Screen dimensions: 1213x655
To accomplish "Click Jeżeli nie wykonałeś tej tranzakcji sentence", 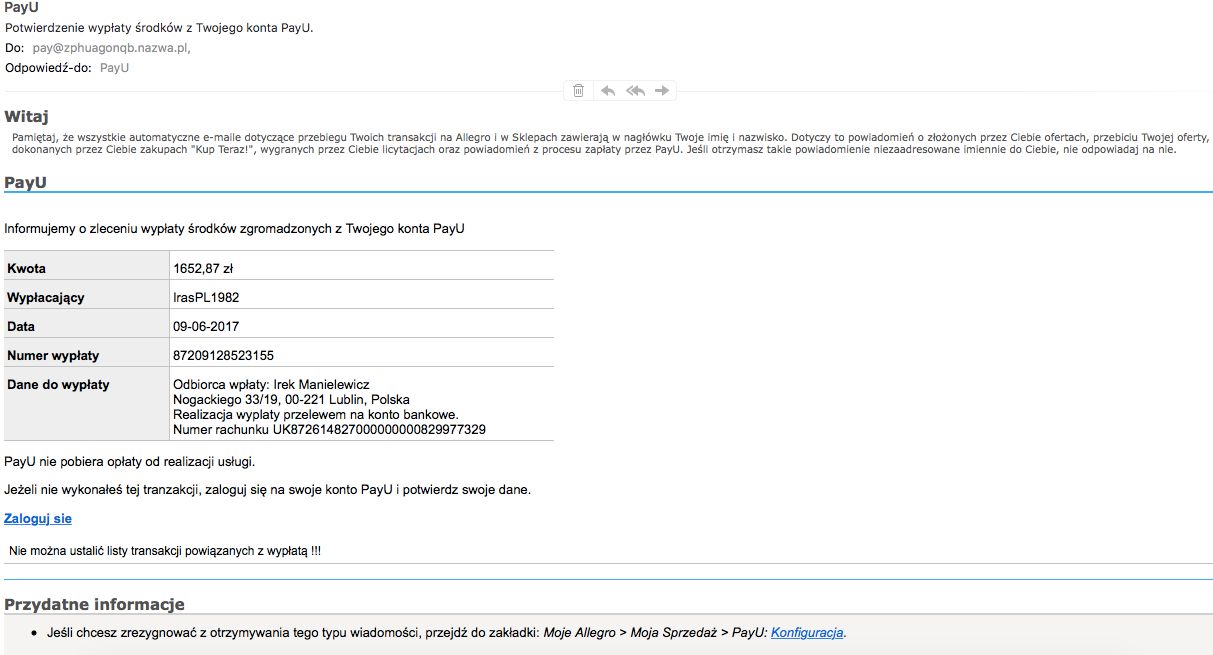I will pos(267,490).
